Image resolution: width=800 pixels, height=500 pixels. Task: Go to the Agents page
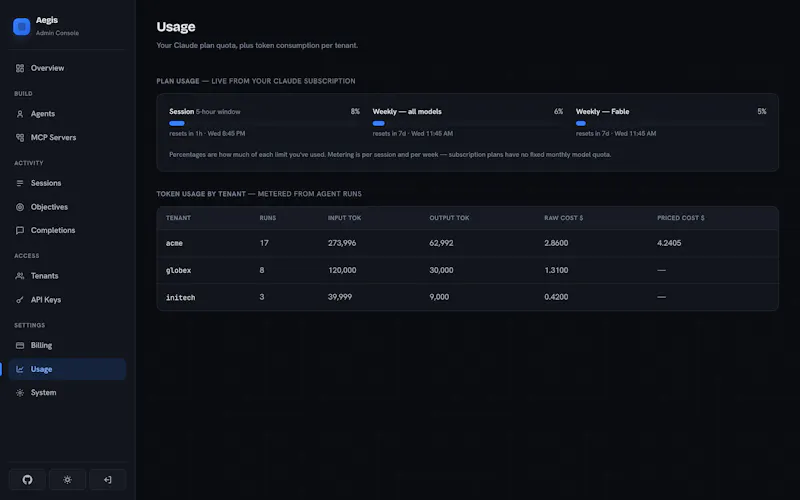tap(67, 114)
